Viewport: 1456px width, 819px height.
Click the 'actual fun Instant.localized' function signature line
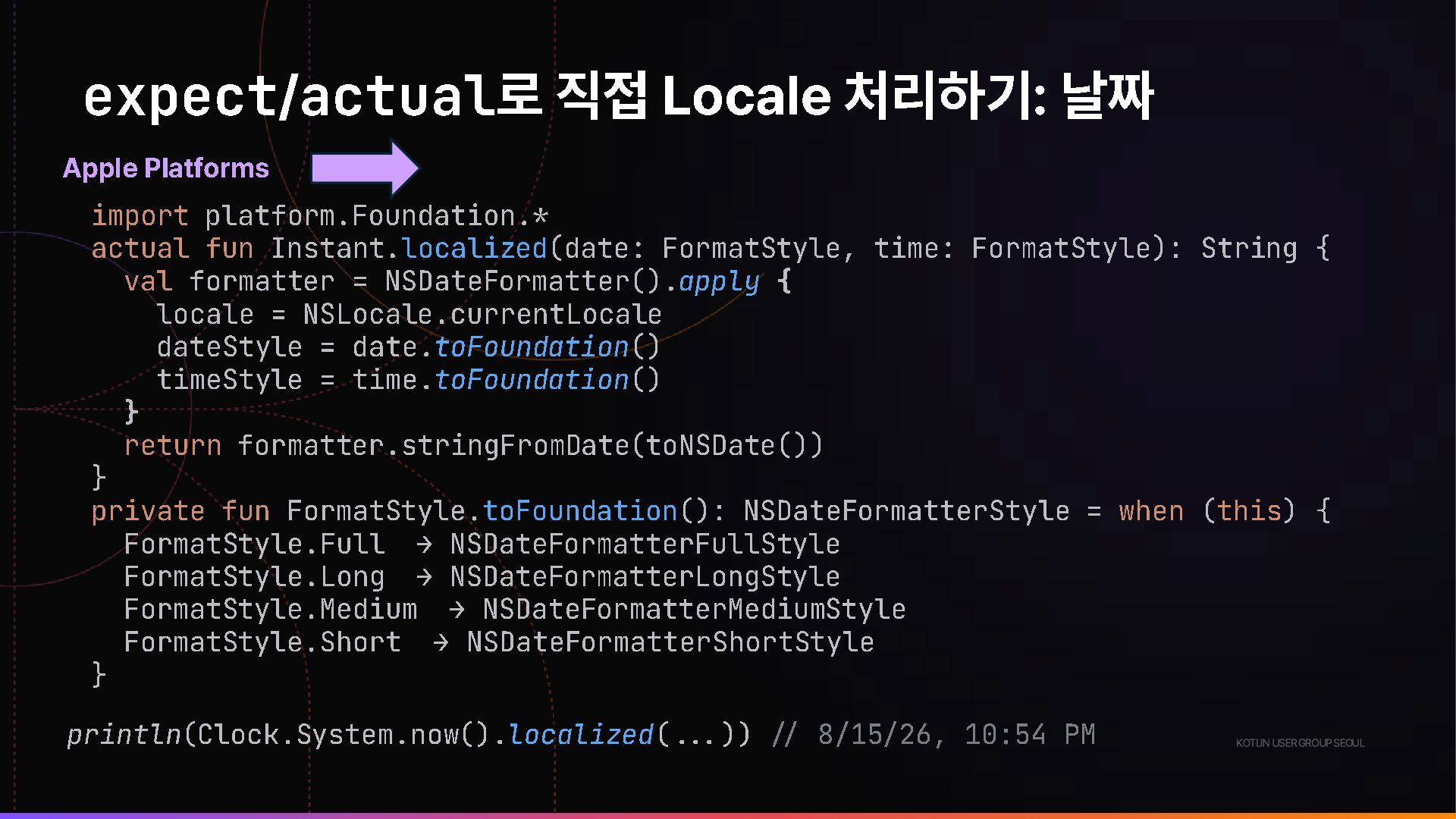click(711, 249)
